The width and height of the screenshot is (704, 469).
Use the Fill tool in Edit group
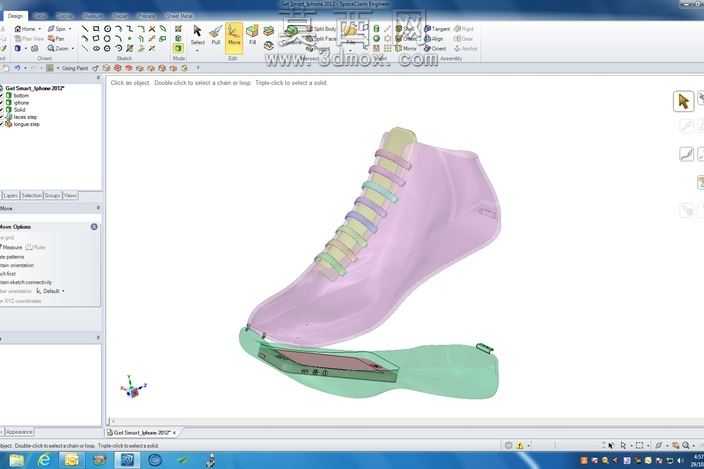[x=252, y=36]
